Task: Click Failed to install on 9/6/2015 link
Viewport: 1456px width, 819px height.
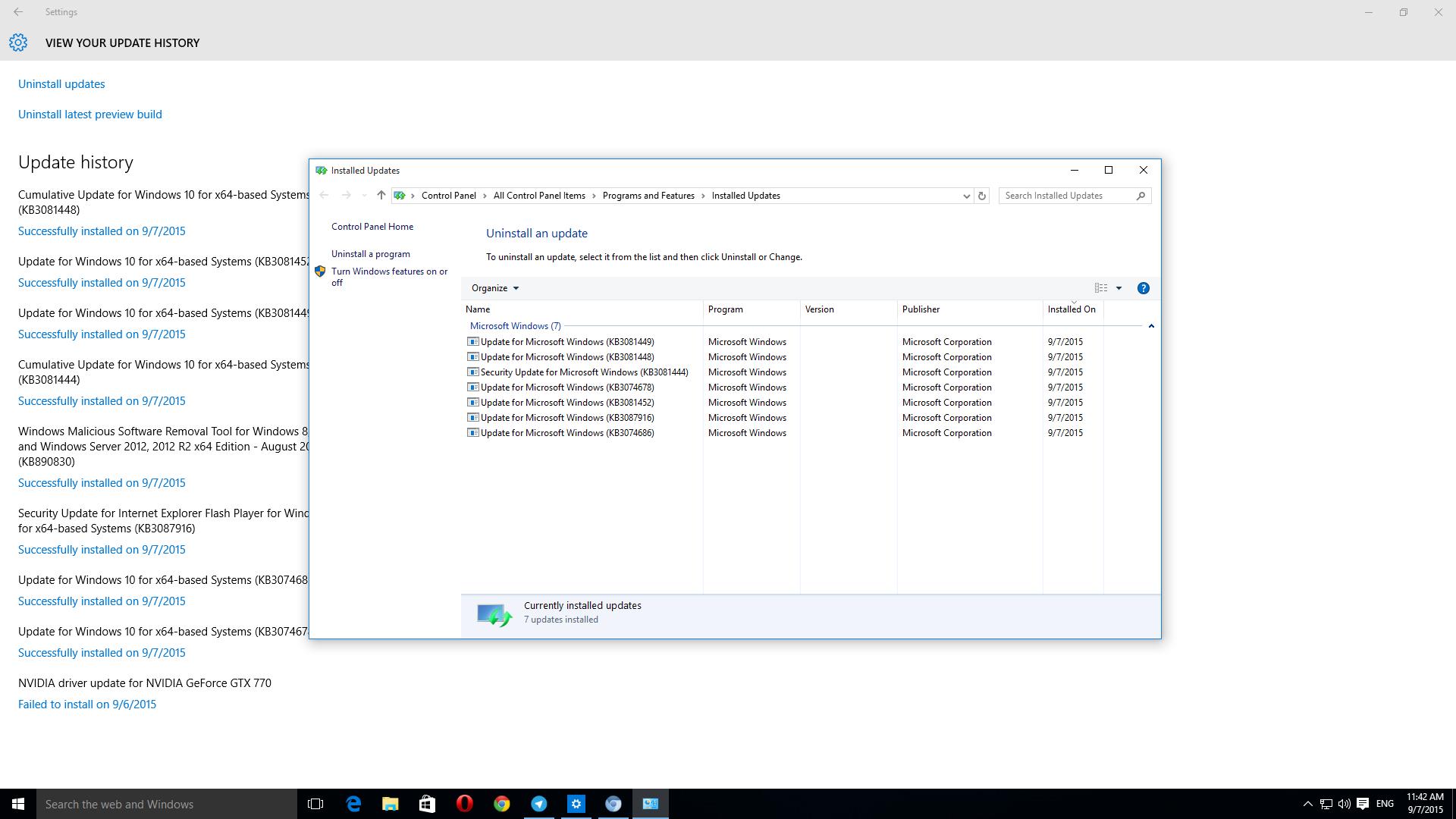Action: [x=87, y=704]
